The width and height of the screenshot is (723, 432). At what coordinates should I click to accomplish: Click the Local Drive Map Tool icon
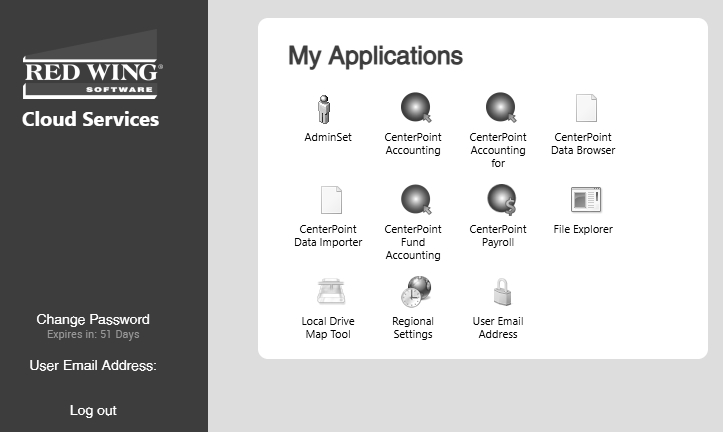[328, 292]
